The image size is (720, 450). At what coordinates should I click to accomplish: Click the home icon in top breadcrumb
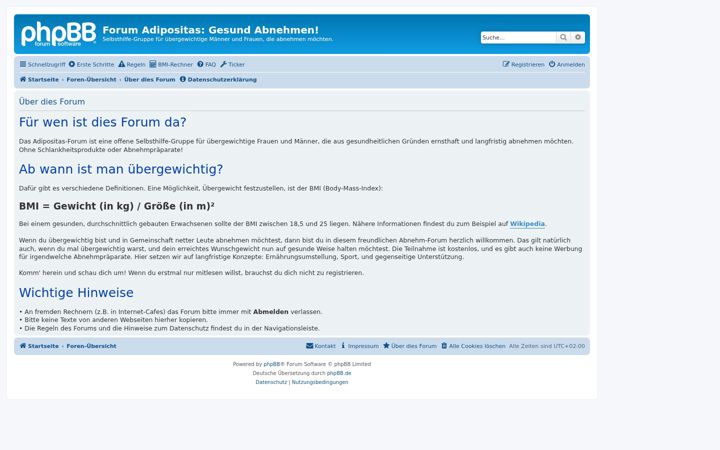tap(23, 79)
